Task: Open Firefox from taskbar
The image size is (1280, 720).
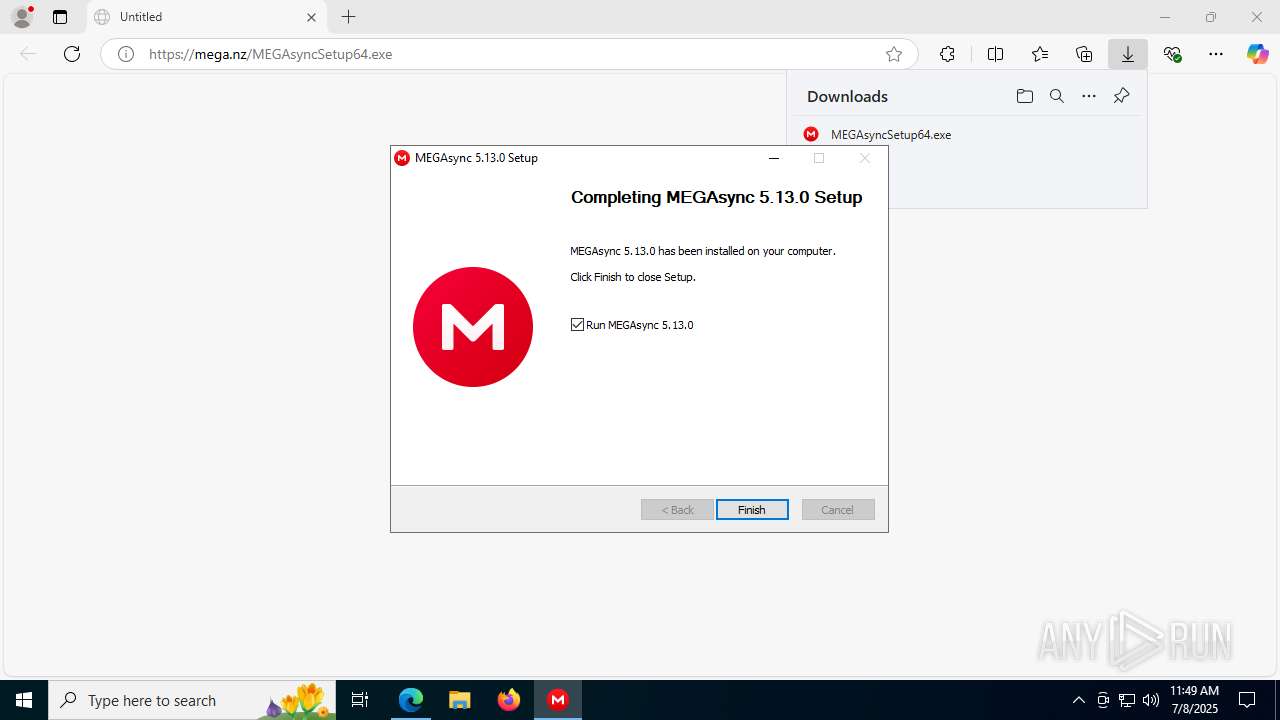Action: [509, 700]
